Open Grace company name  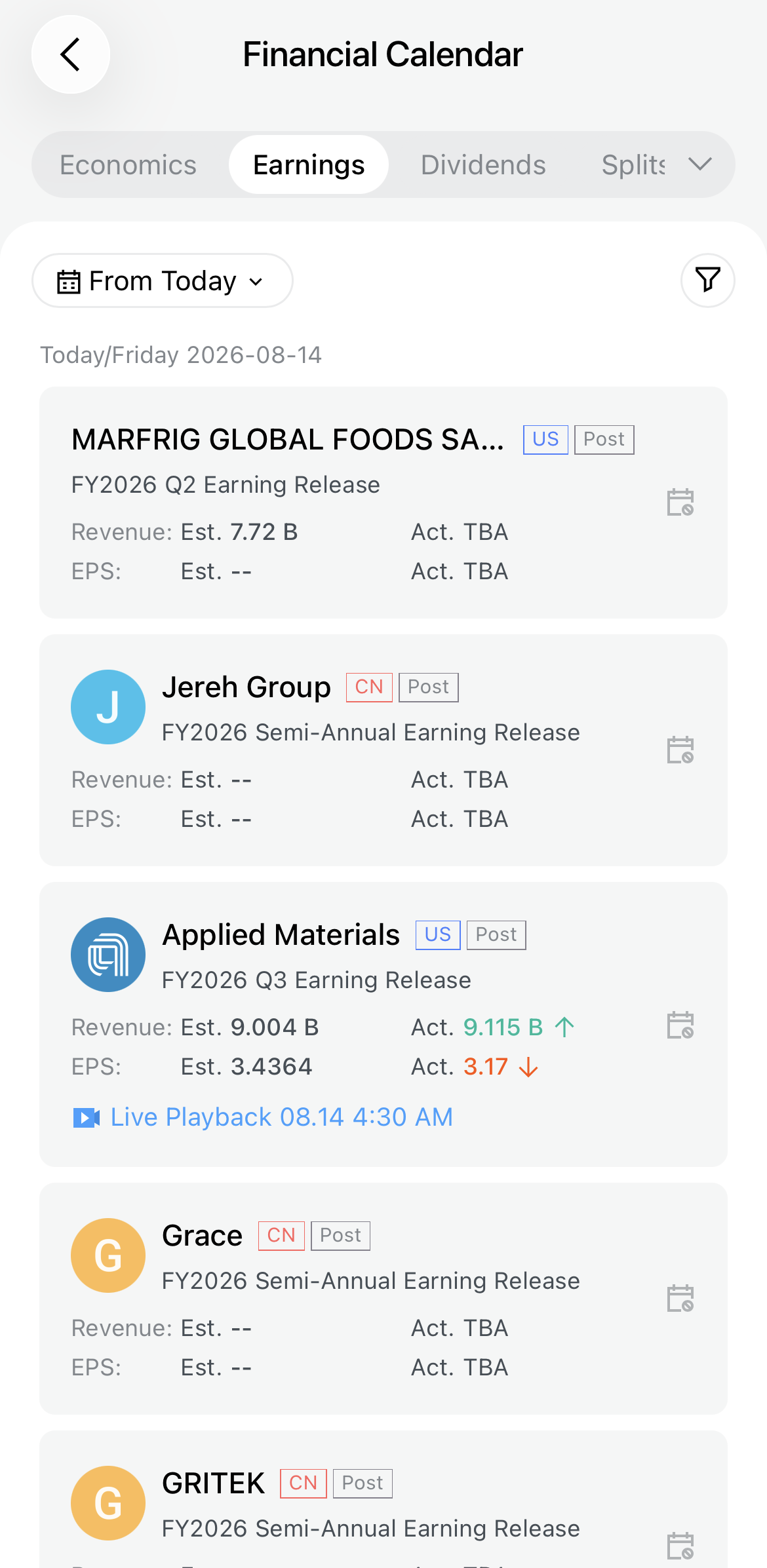coord(203,1236)
